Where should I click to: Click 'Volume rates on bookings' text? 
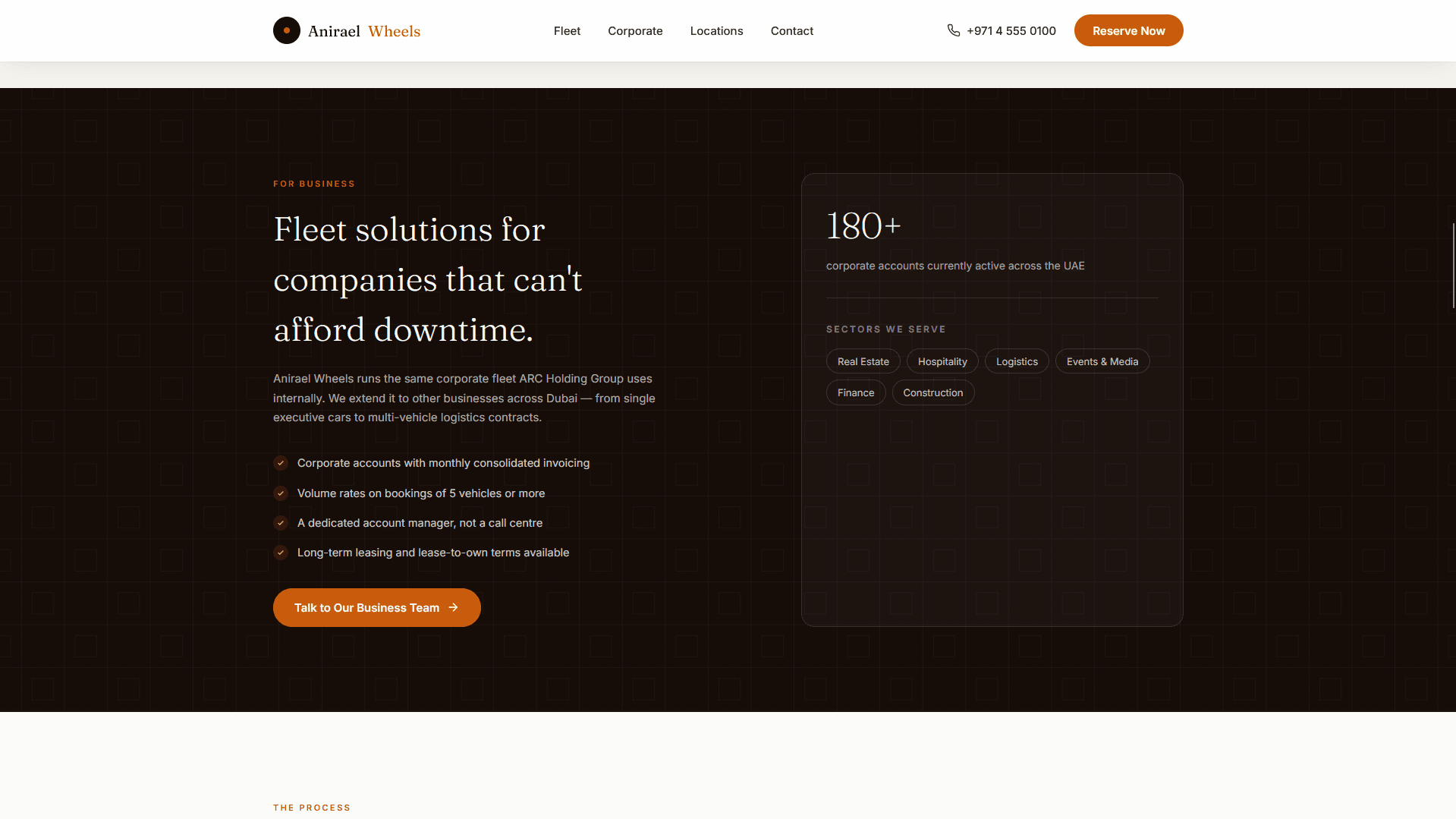(421, 493)
